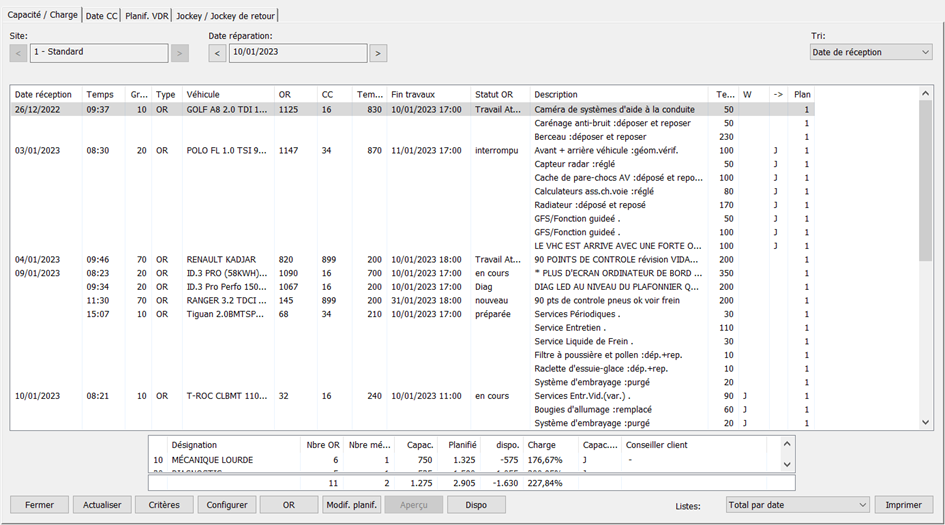Screen dimensions: 945x525
Task: Click description Berceau :déposer et reposer
Action: (590, 137)
